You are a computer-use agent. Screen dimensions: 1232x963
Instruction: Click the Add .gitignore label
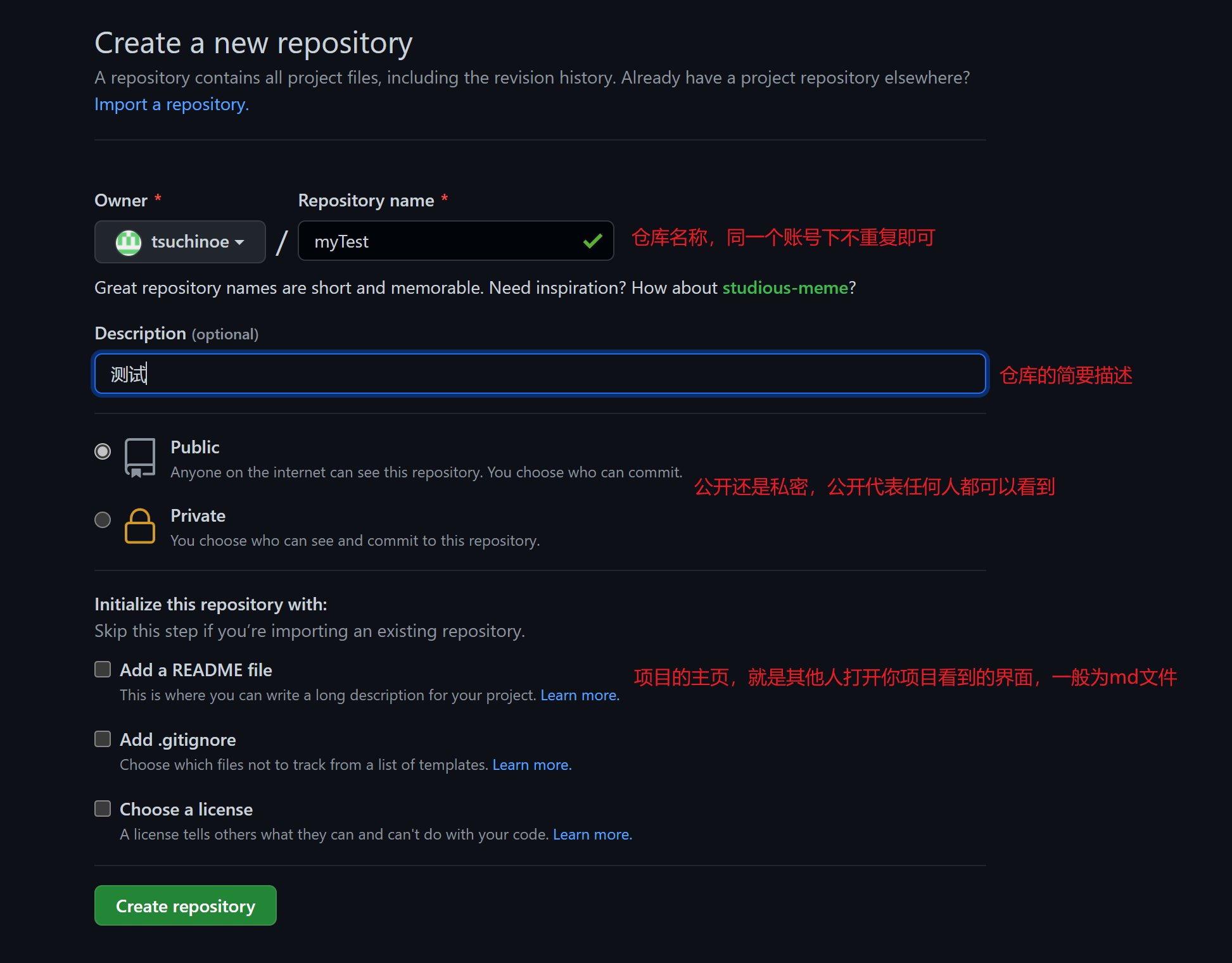[x=178, y=740]
